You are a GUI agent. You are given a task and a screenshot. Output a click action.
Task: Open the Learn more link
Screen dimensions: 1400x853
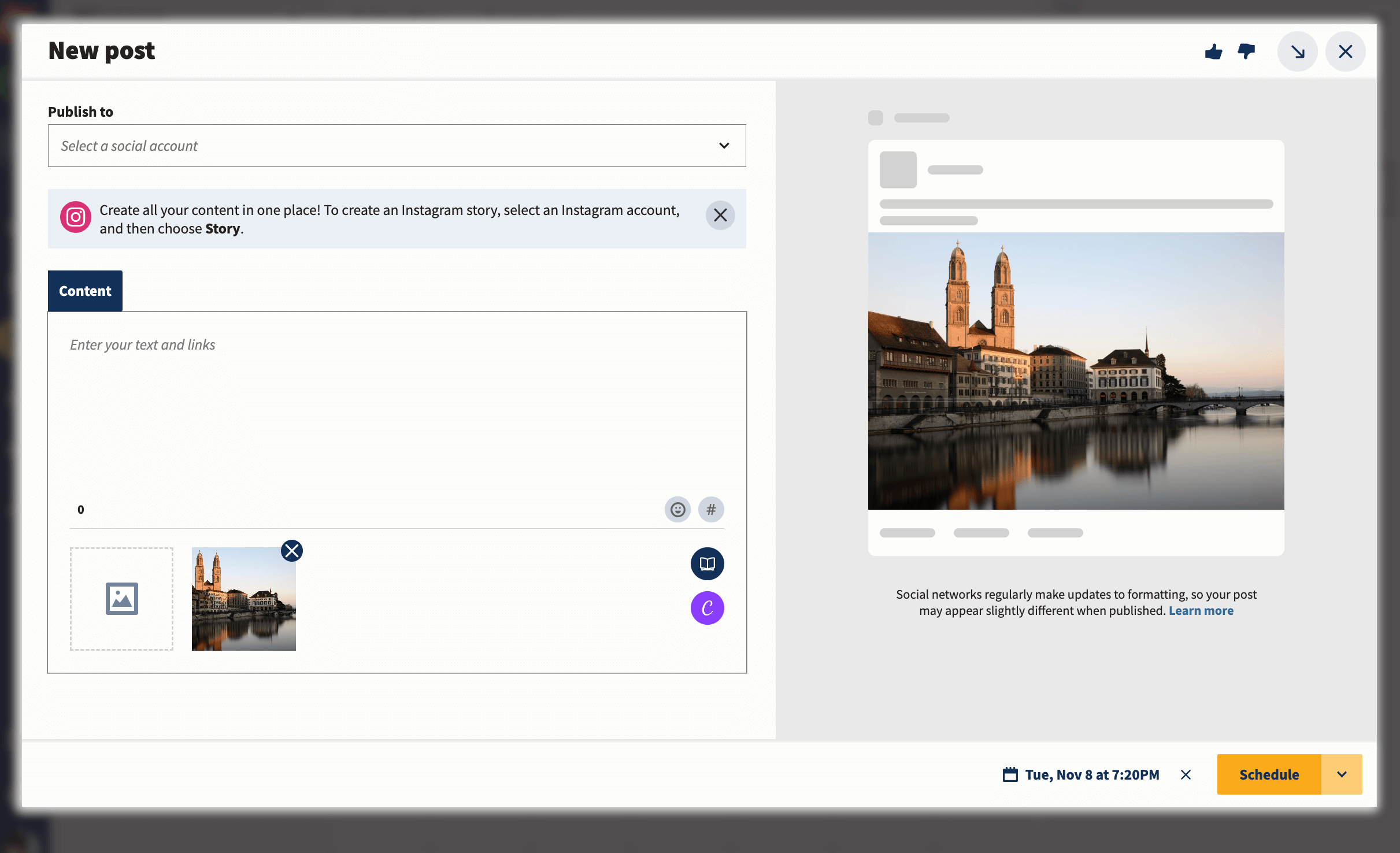[x=1201, y=610]
